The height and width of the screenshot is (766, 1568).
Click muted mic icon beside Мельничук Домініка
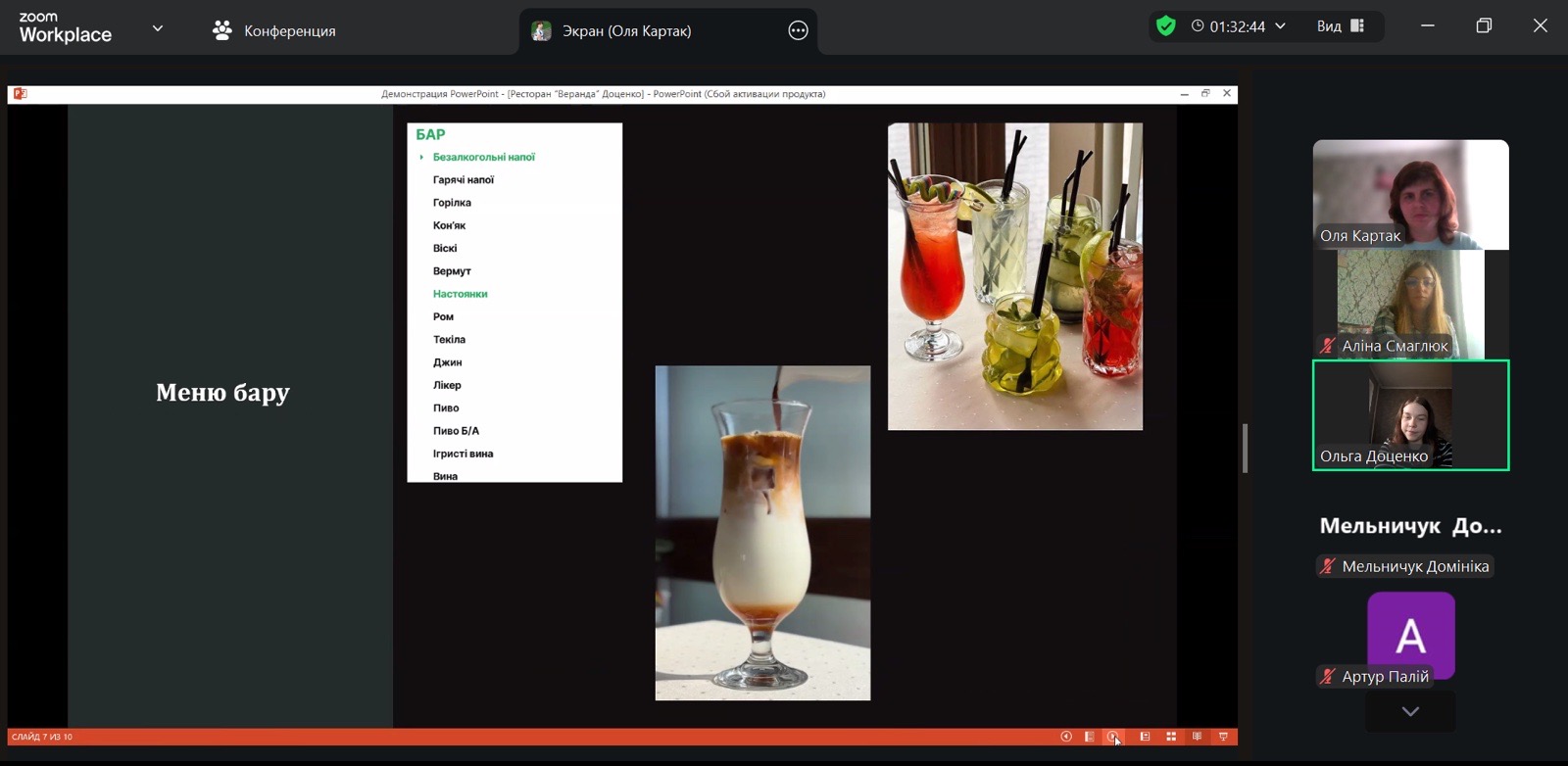pos(1328,566)
